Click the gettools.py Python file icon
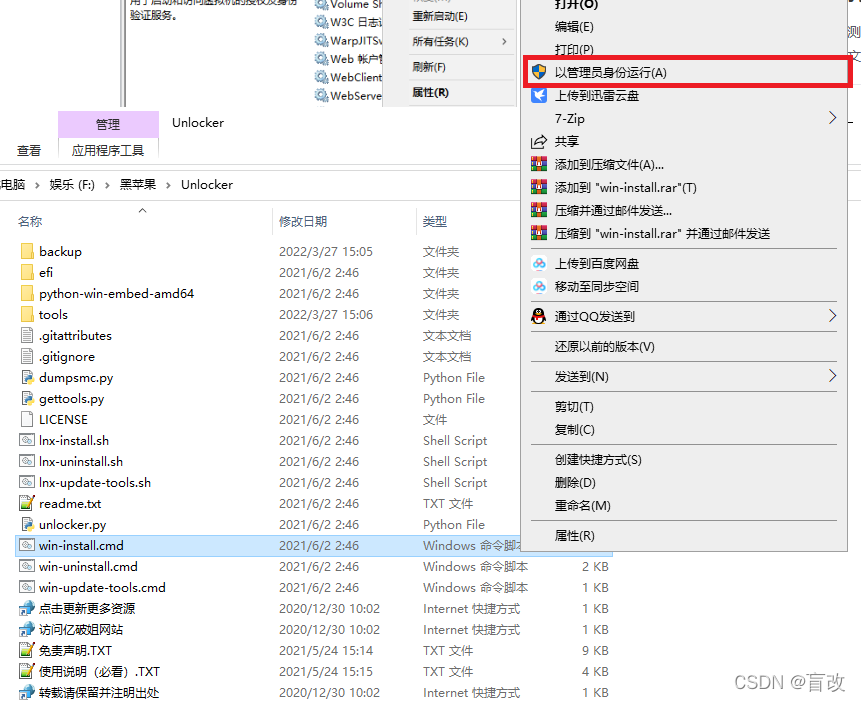This screenshot has width=861, height=702. 26,398
